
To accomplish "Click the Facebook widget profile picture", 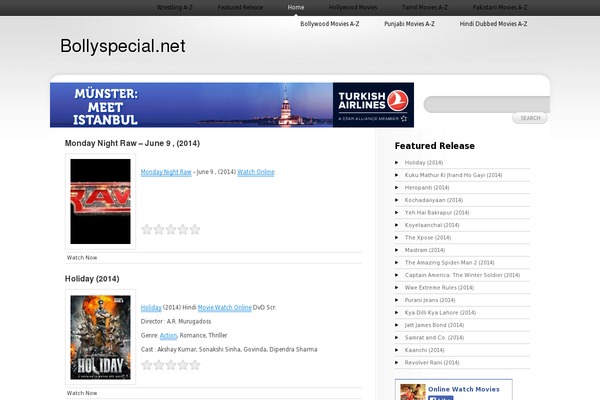I will coord(413,392).
